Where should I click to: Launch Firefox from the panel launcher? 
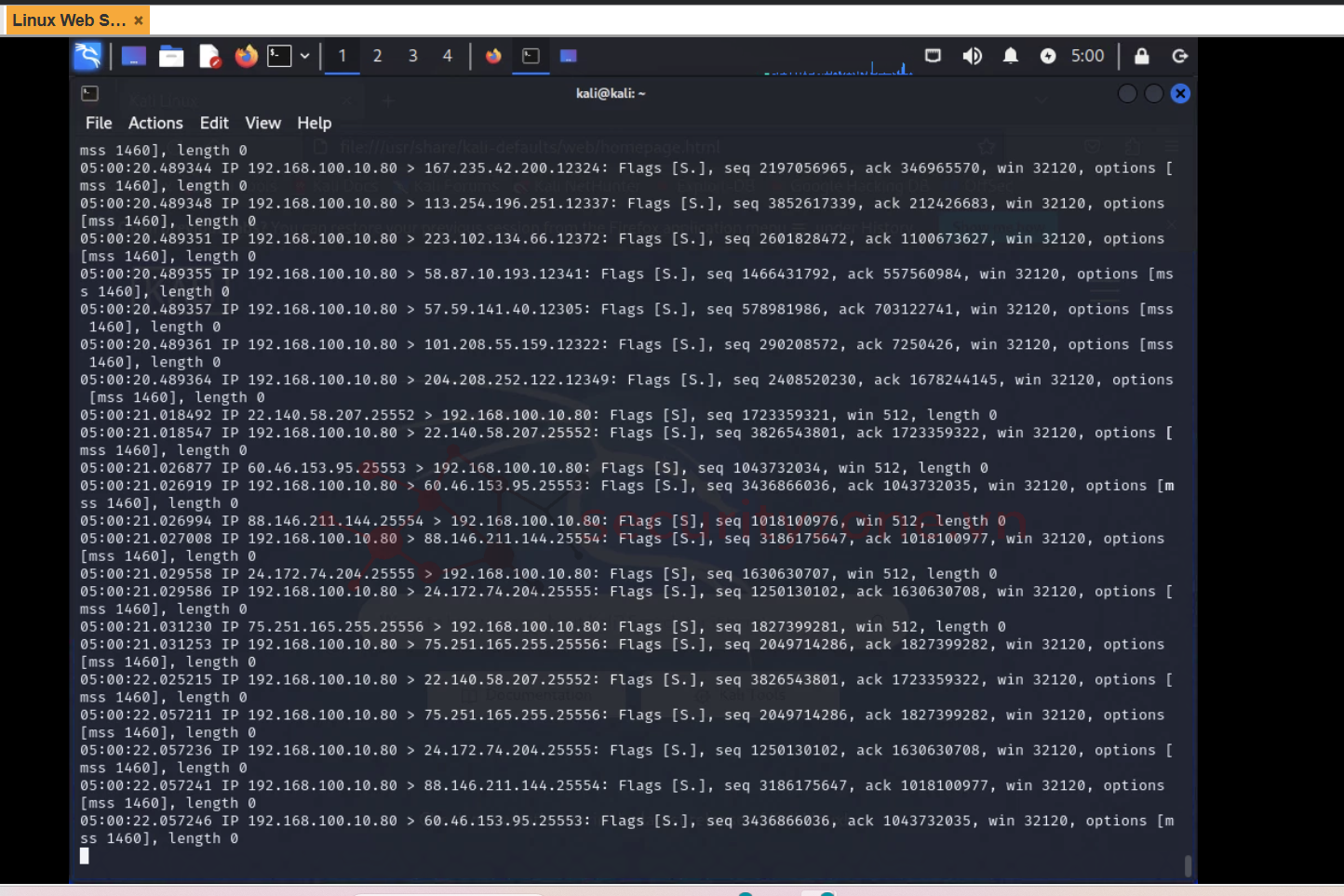tap(246, 57)
